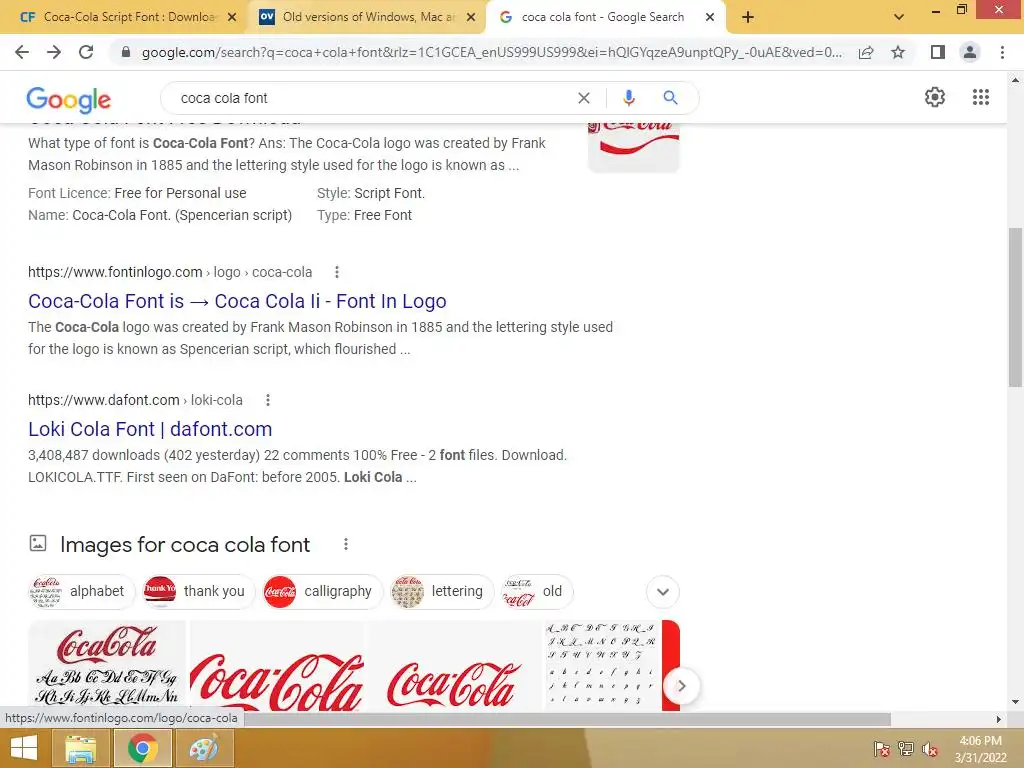Click 'Script Font.' style value
Screen dimensions: 1024x768
coord(389,193)
